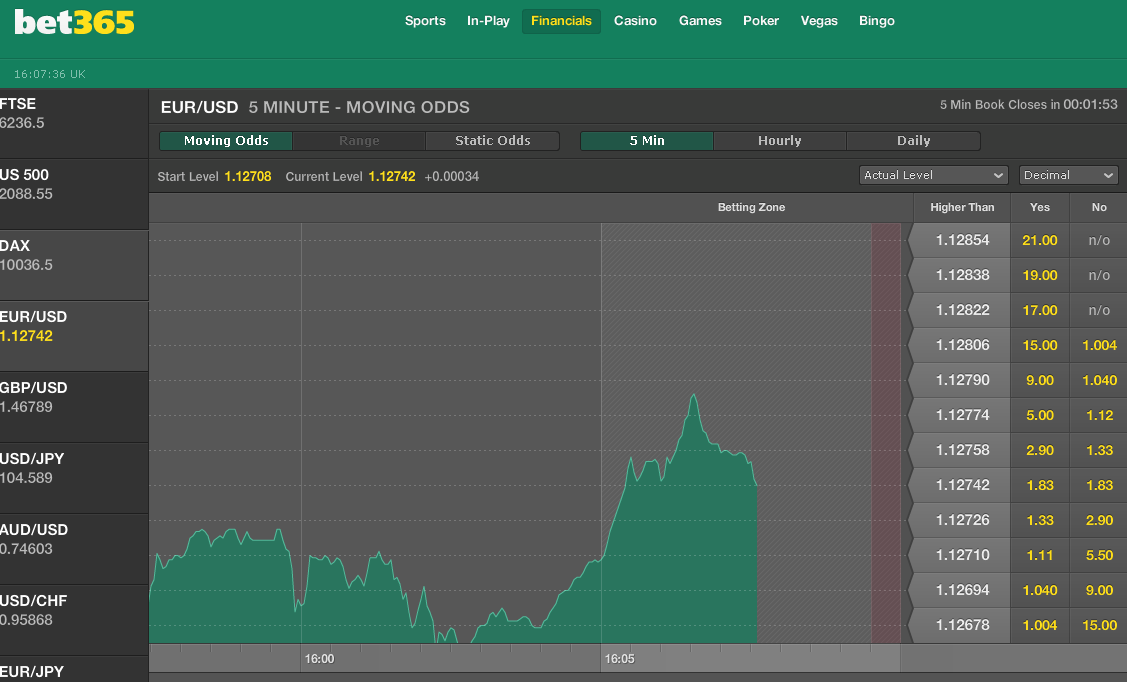1127x682 pixels.
Task: Bet Yes at 1.11 for 1.12710
Action: click(x=1039, y=556)
